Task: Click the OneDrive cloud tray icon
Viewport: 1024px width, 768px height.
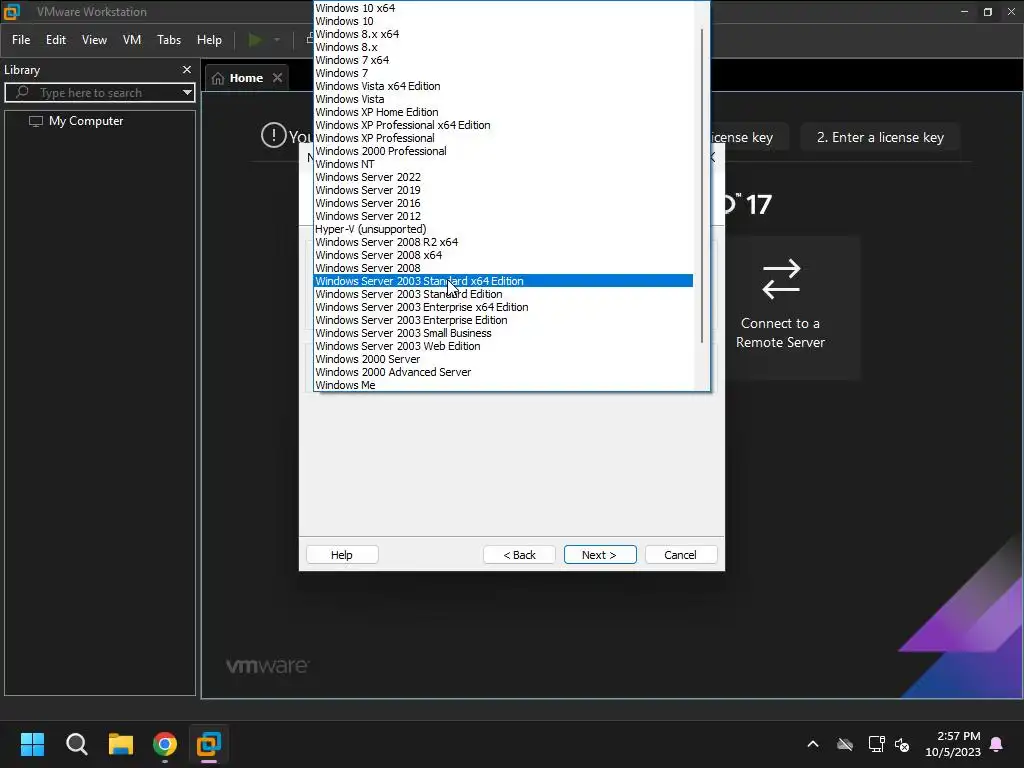Action: (845, 744)
